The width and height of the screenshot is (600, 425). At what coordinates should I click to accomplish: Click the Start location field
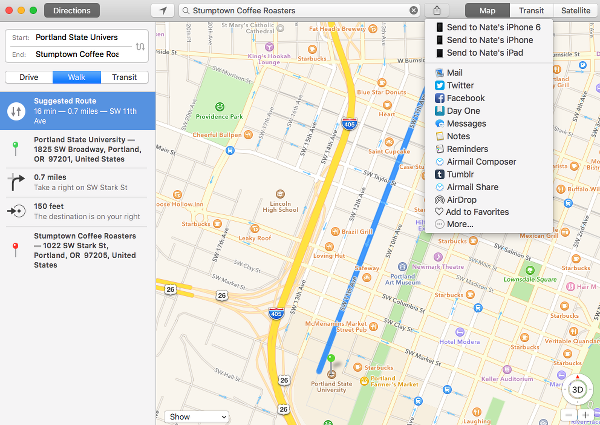77,37
